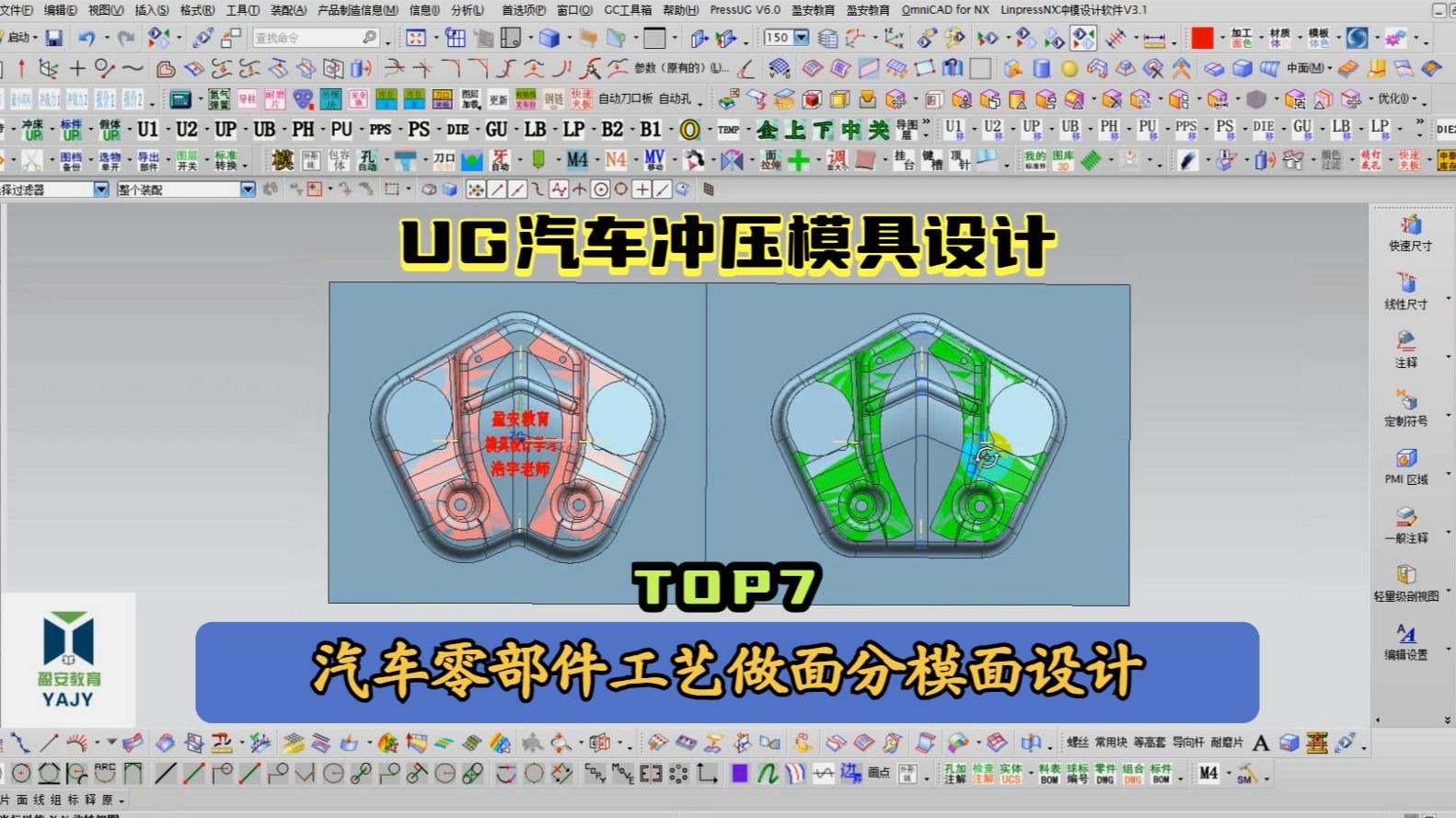Click the U1 toolbar button
The image size is (1456, 818).
coord(147,130)
